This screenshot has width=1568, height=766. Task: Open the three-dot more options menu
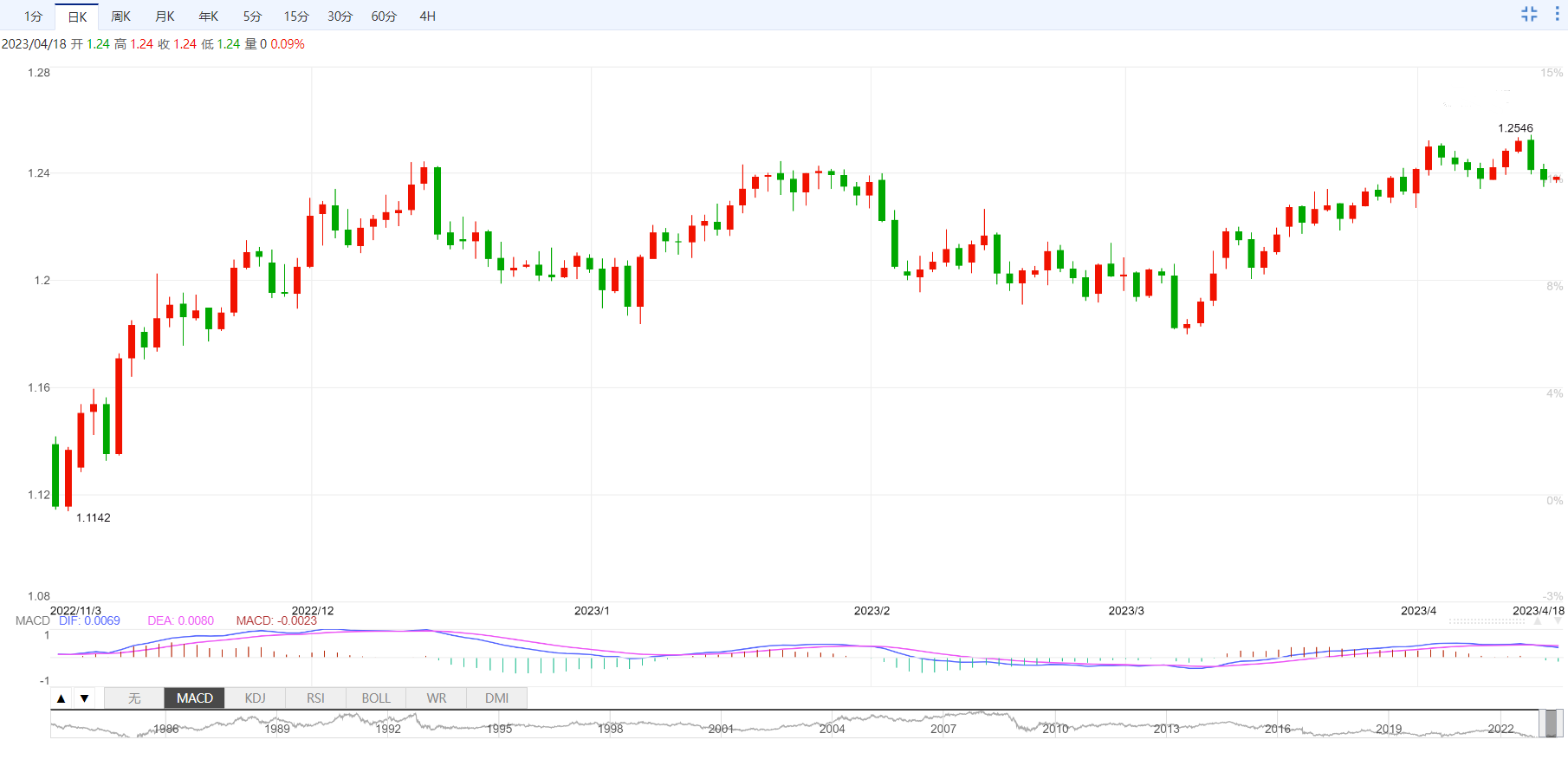click(x=1557, y=14)
